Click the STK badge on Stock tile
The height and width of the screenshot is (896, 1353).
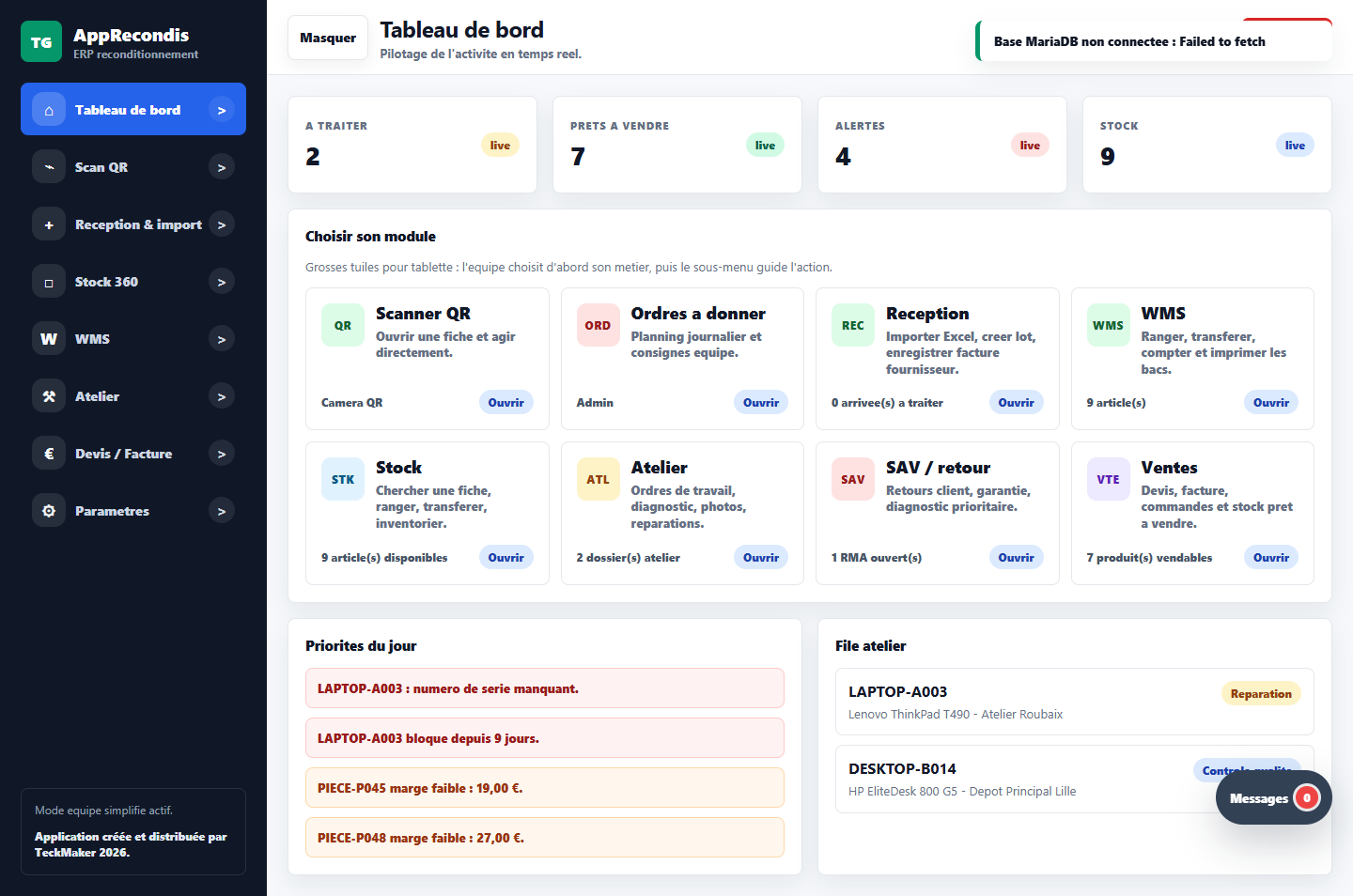[343, 479]
